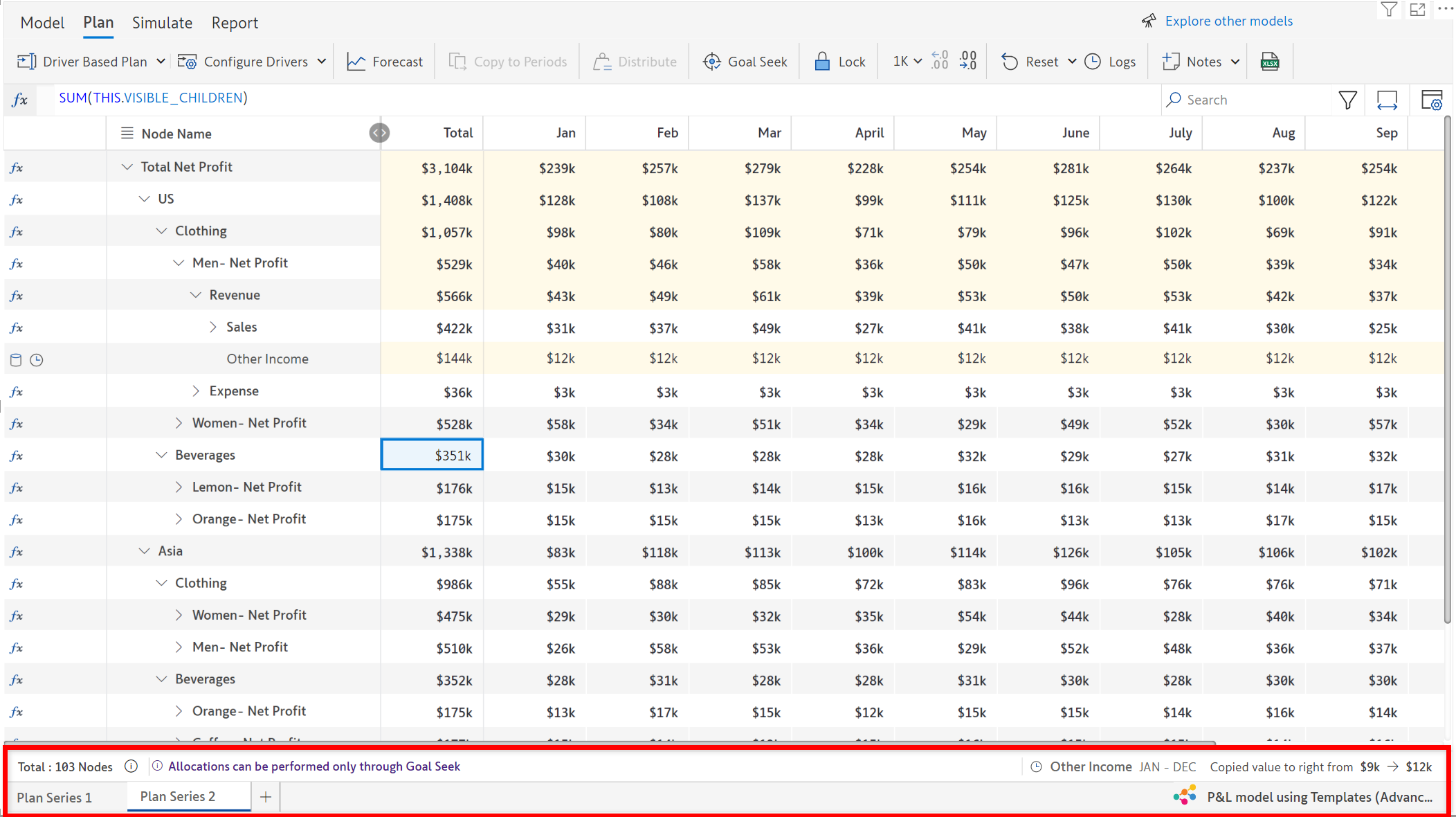Switch to the Simulate tab
Image resolution: width=1456 pixels, height=817 pixels.
pyautogui.click(x=162, y=23)
